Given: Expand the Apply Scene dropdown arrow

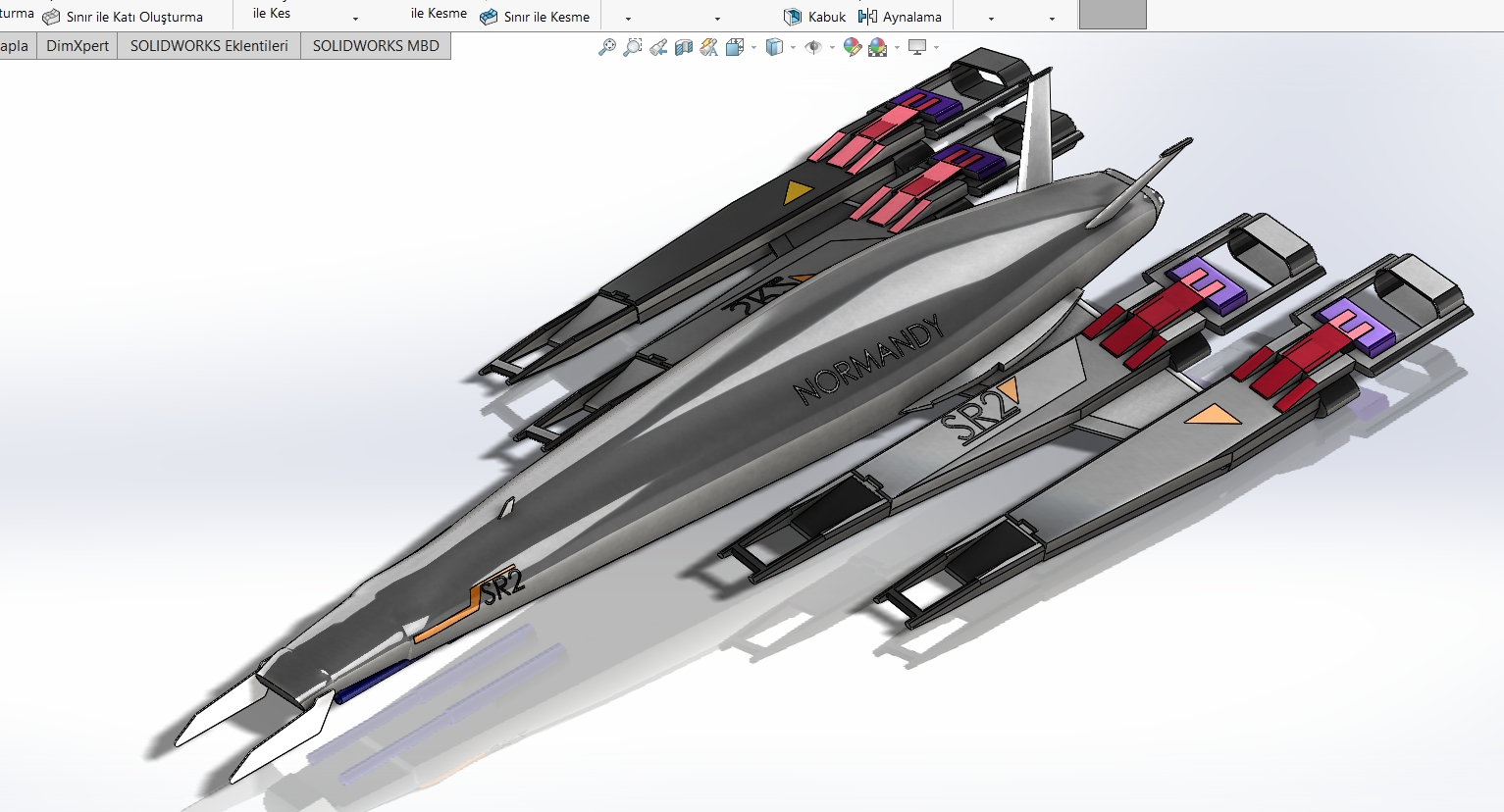Looking at the screenshot, I should (897, 47).
